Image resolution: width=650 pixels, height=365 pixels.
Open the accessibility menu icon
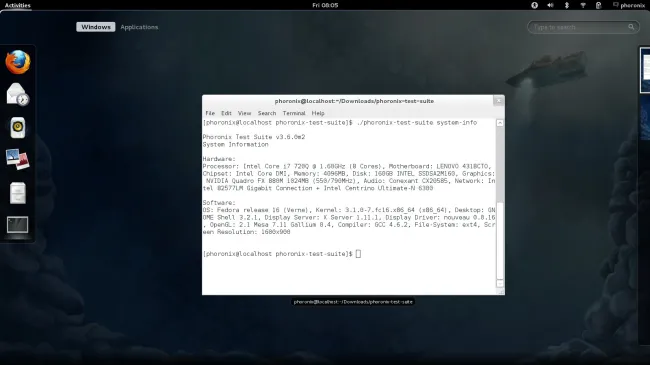(534, 5)
